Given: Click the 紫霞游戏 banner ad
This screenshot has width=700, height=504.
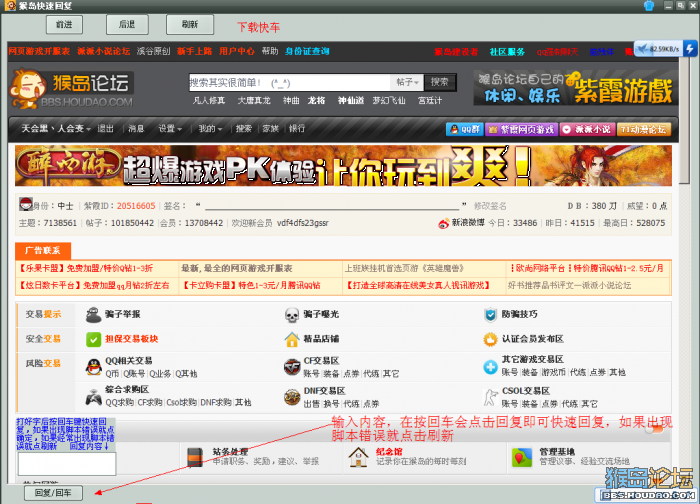Looking at the screenshot, I should pos(575,88).
